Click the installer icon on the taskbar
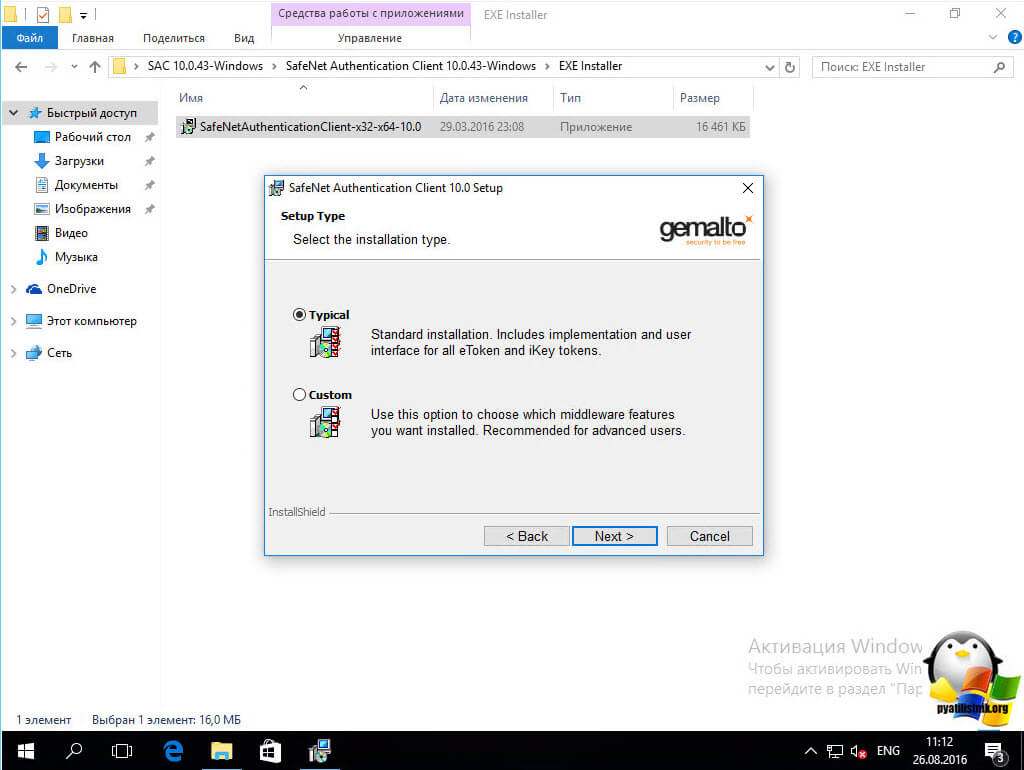 (x=319, y=751)
